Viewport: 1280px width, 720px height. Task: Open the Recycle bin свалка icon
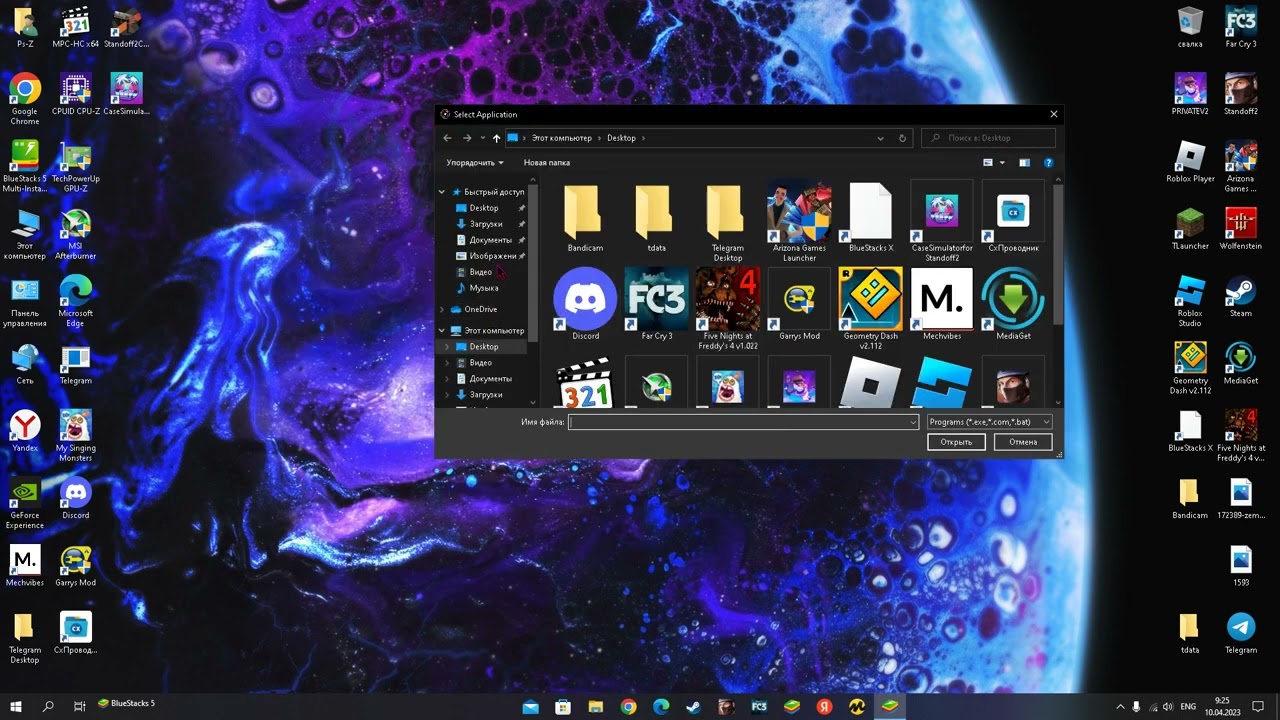point(1190,27)
